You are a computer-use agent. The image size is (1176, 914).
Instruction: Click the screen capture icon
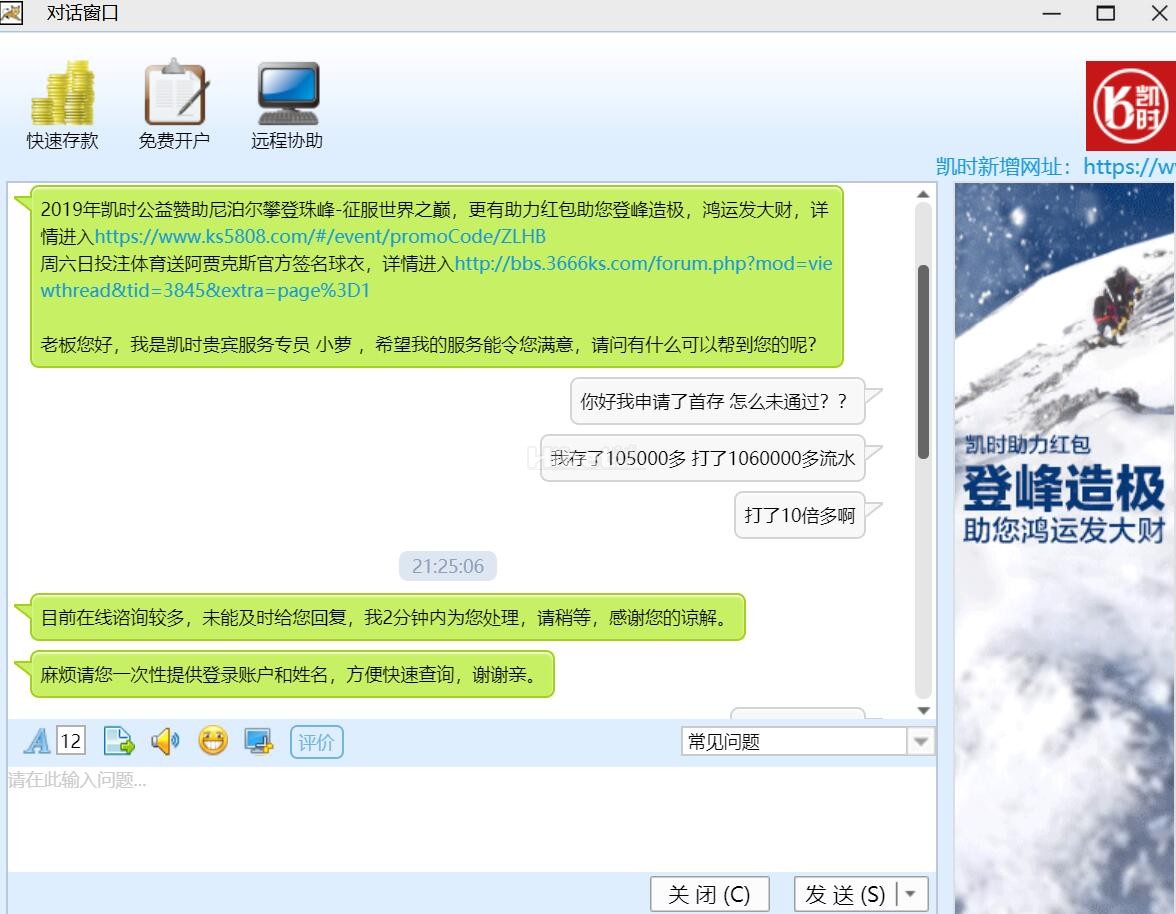click(259, 741)
